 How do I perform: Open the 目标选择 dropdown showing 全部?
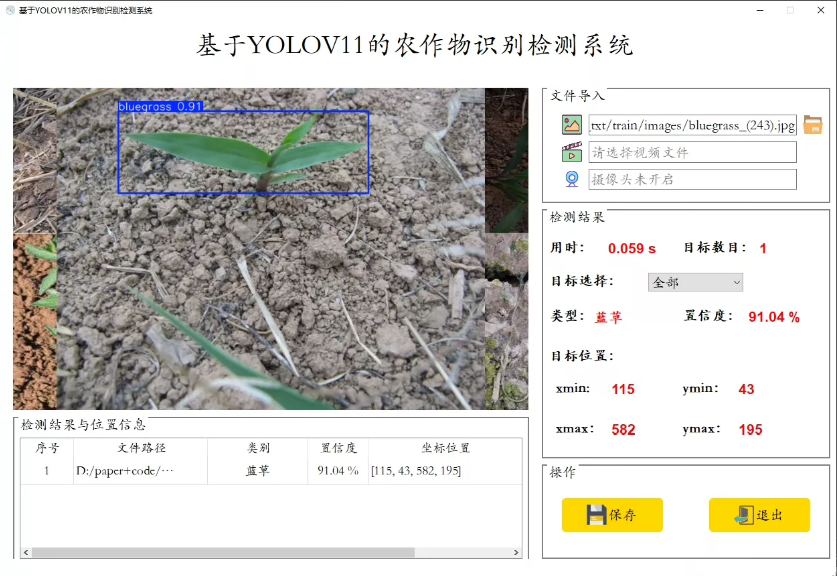[x=695, y=282]
